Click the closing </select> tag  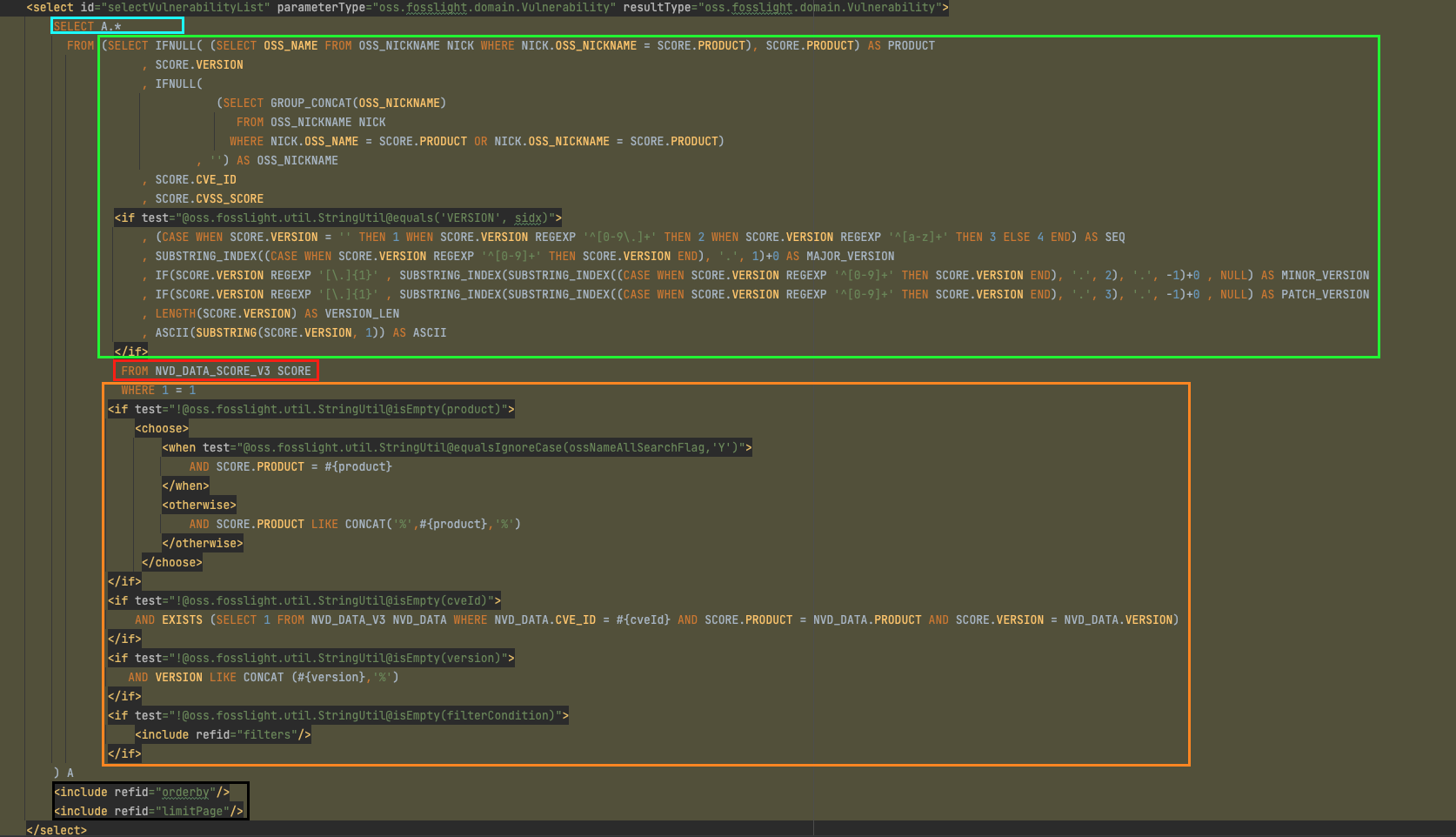tap(57, 830)
